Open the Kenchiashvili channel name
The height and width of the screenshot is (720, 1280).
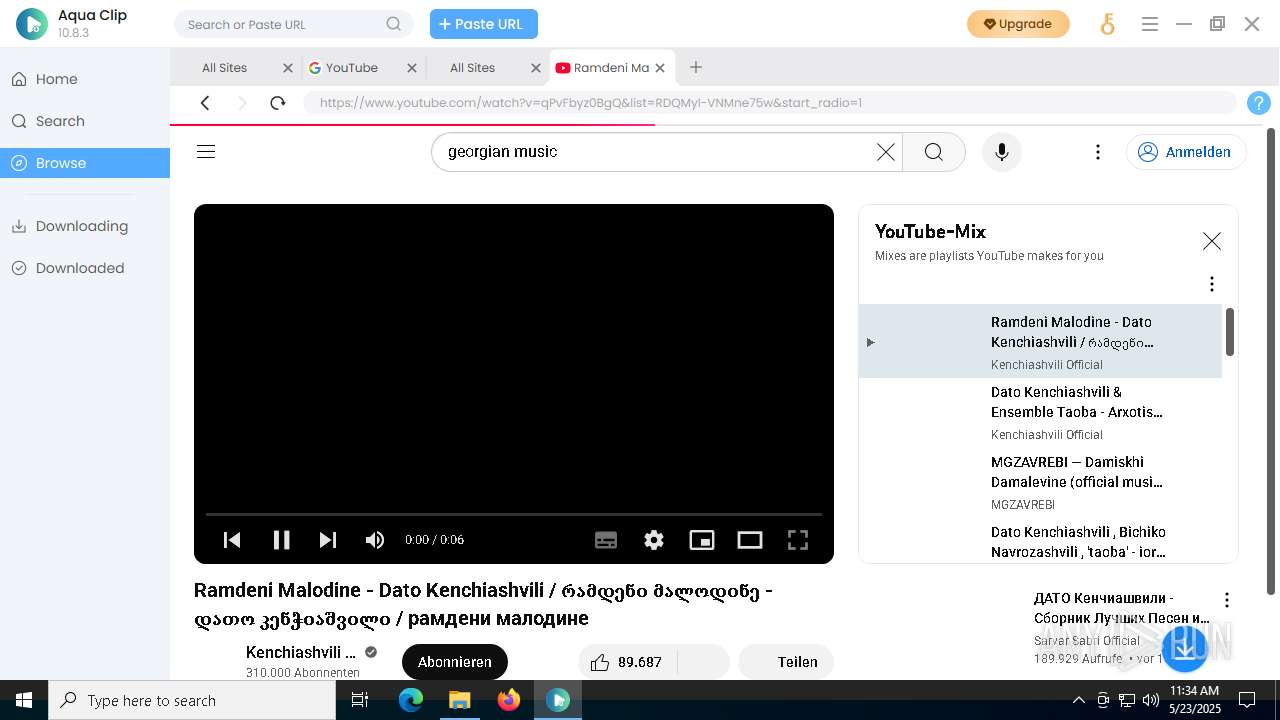[301, 652]
